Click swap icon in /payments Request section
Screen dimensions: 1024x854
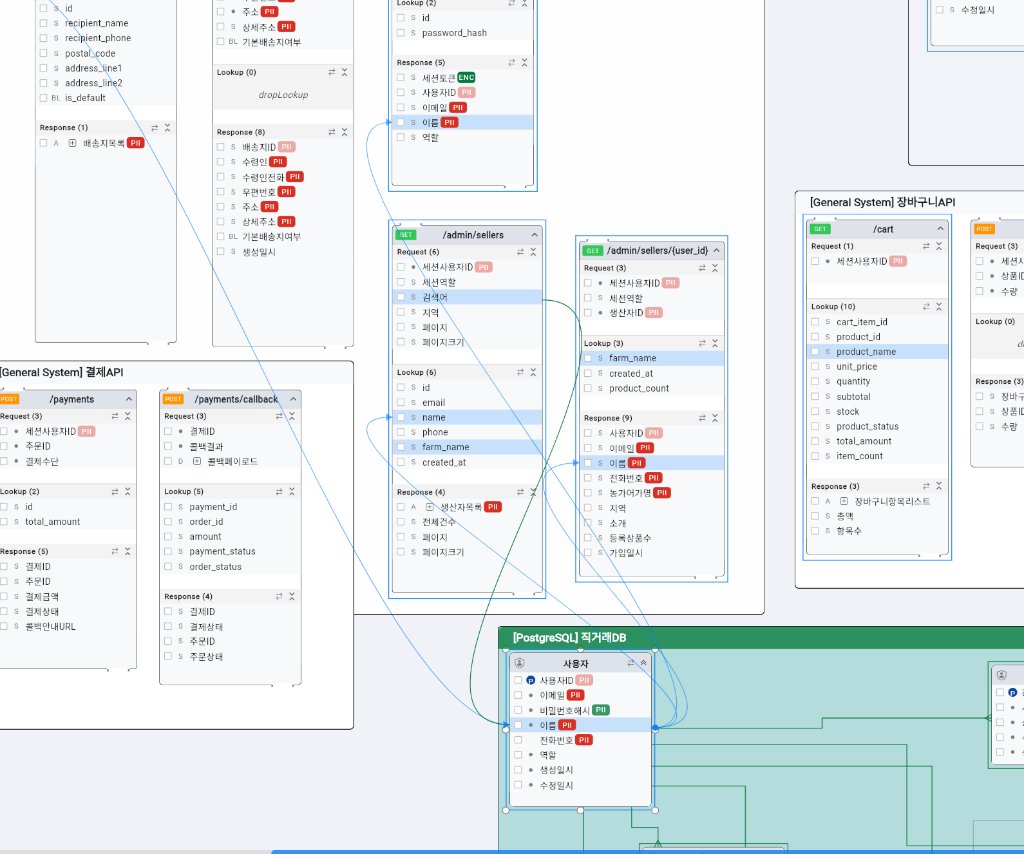coord(115,416)
